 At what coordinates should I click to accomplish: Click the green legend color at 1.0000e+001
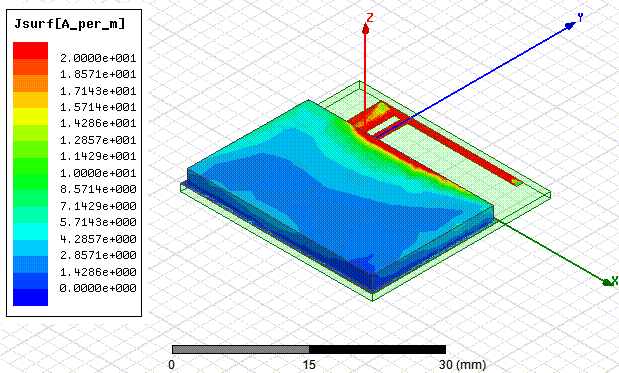[30, 166]
